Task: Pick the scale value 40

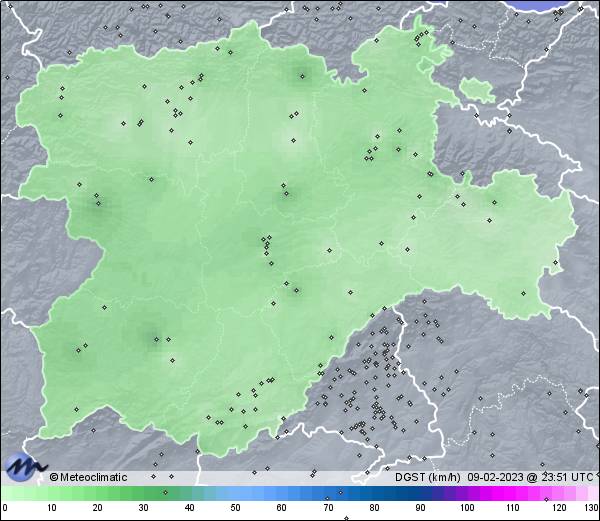Action: click(189, 508)
